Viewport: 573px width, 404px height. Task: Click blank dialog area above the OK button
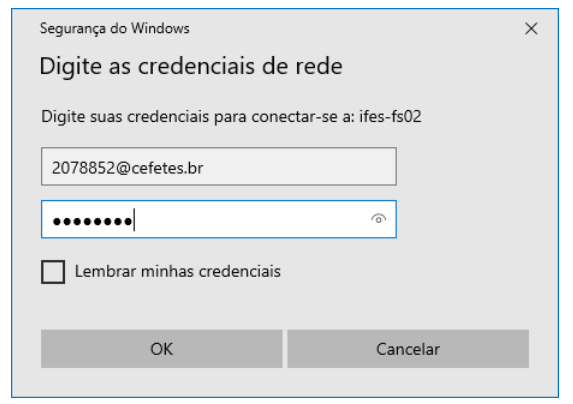tap(162, 307)
